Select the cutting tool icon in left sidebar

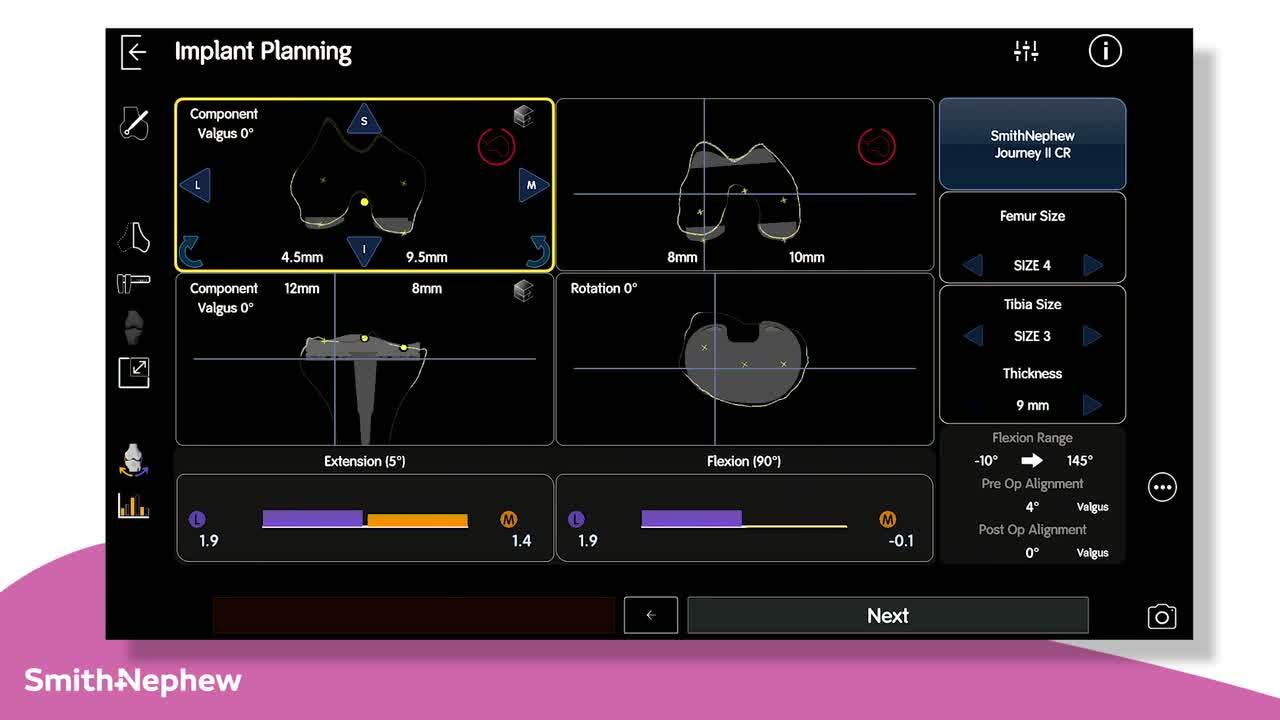tap(134, 283)
